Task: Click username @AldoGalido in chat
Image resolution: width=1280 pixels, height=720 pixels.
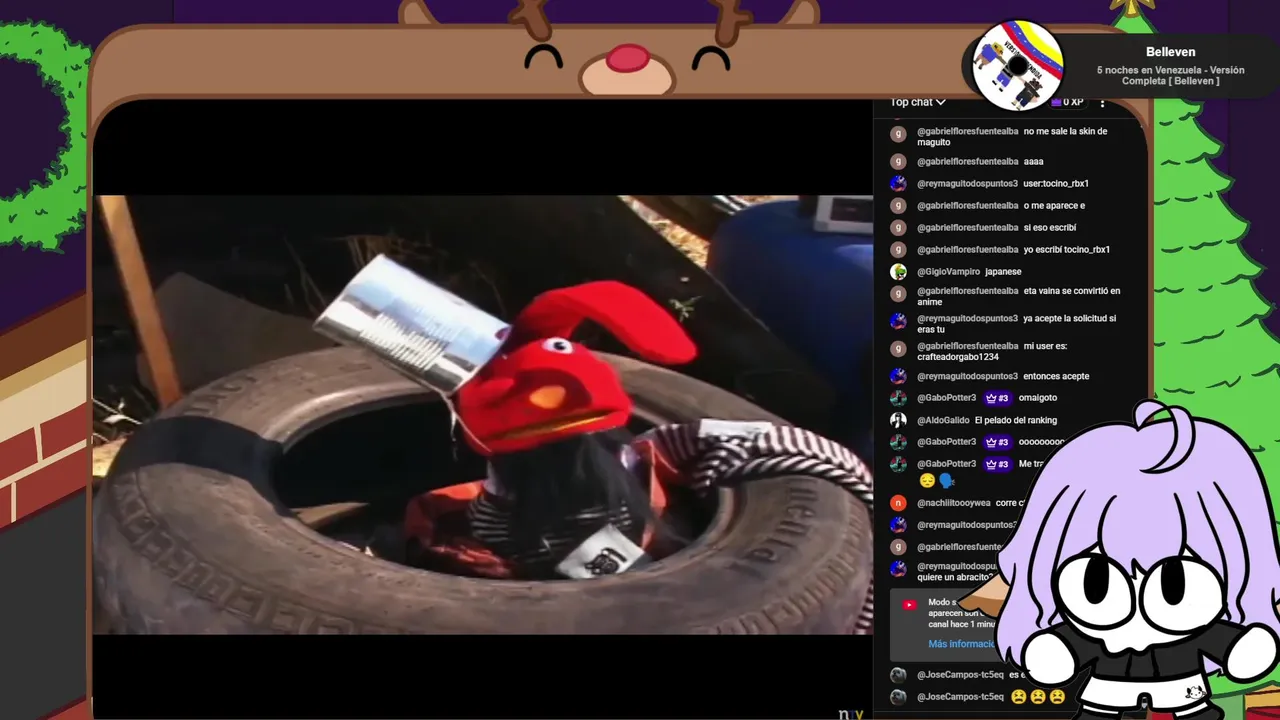Action: pyautogui.click(x=943, y=420)
